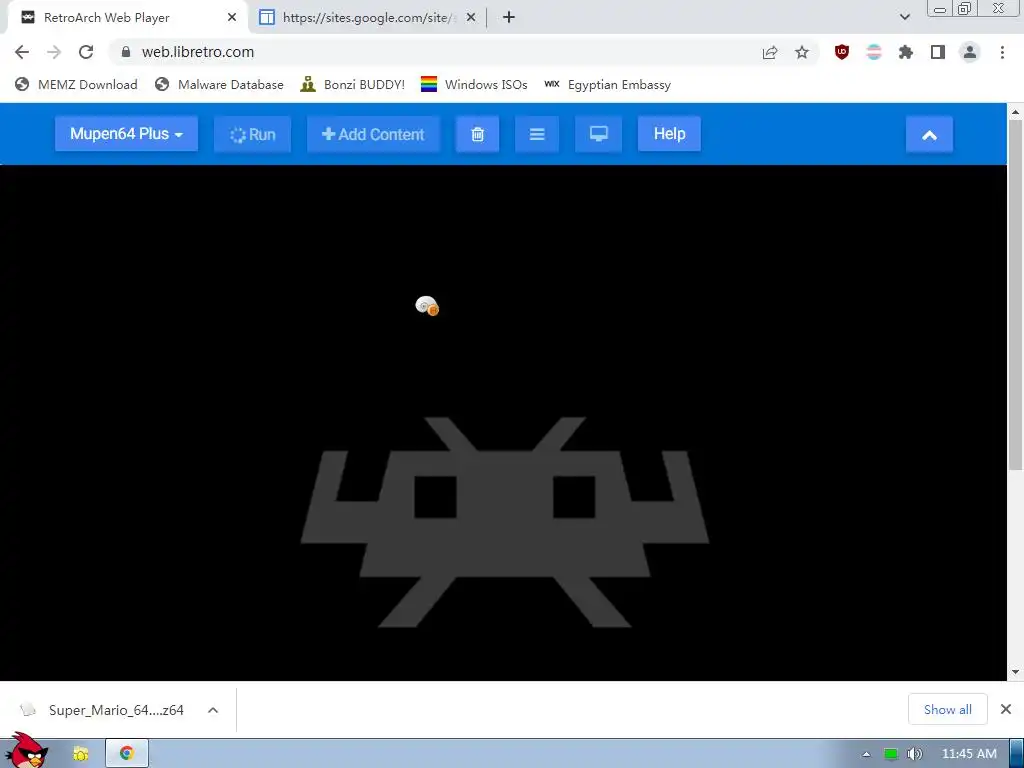Collapse toolbar with the up chevron button
This screenshot has height=768, width=1024.
(x=929, y=135)
